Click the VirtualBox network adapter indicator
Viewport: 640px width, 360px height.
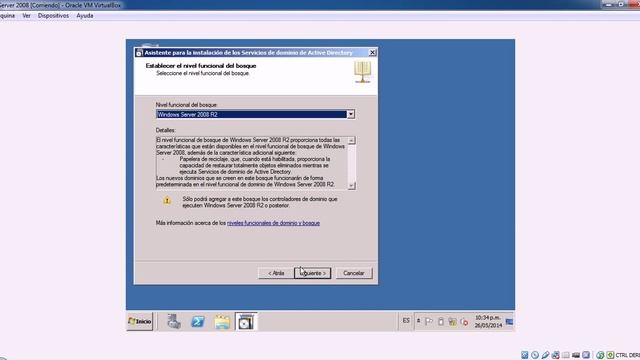[555, 355]
